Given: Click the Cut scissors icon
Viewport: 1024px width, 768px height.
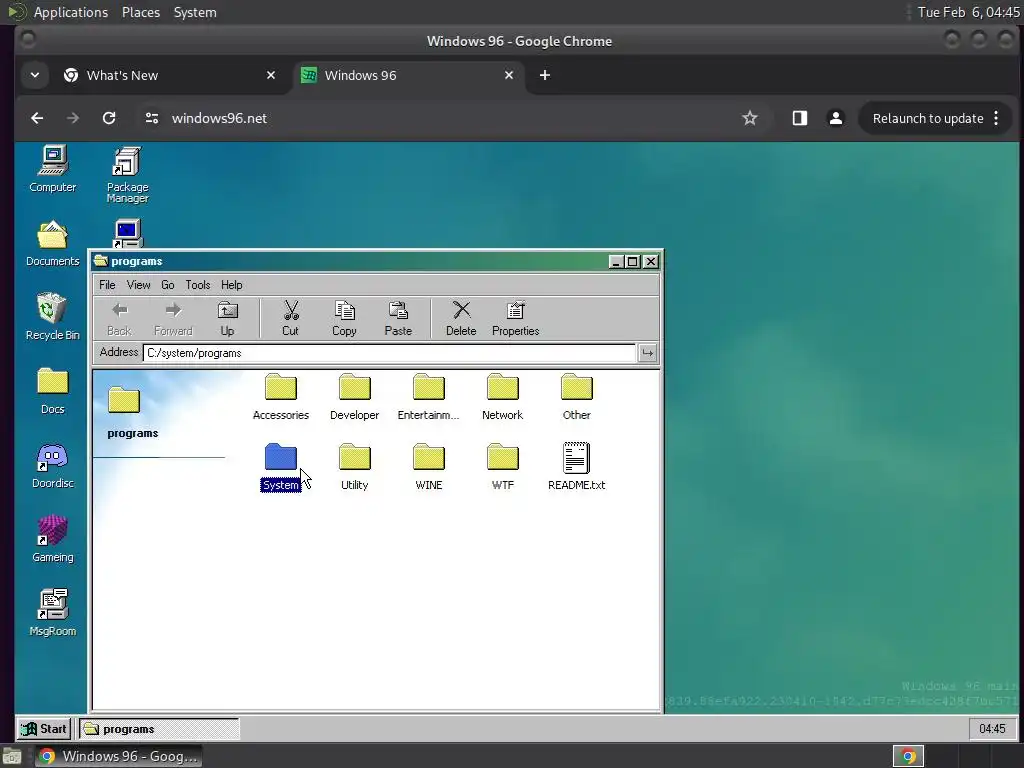Looking at the screenshot, I should click(291, 319).
